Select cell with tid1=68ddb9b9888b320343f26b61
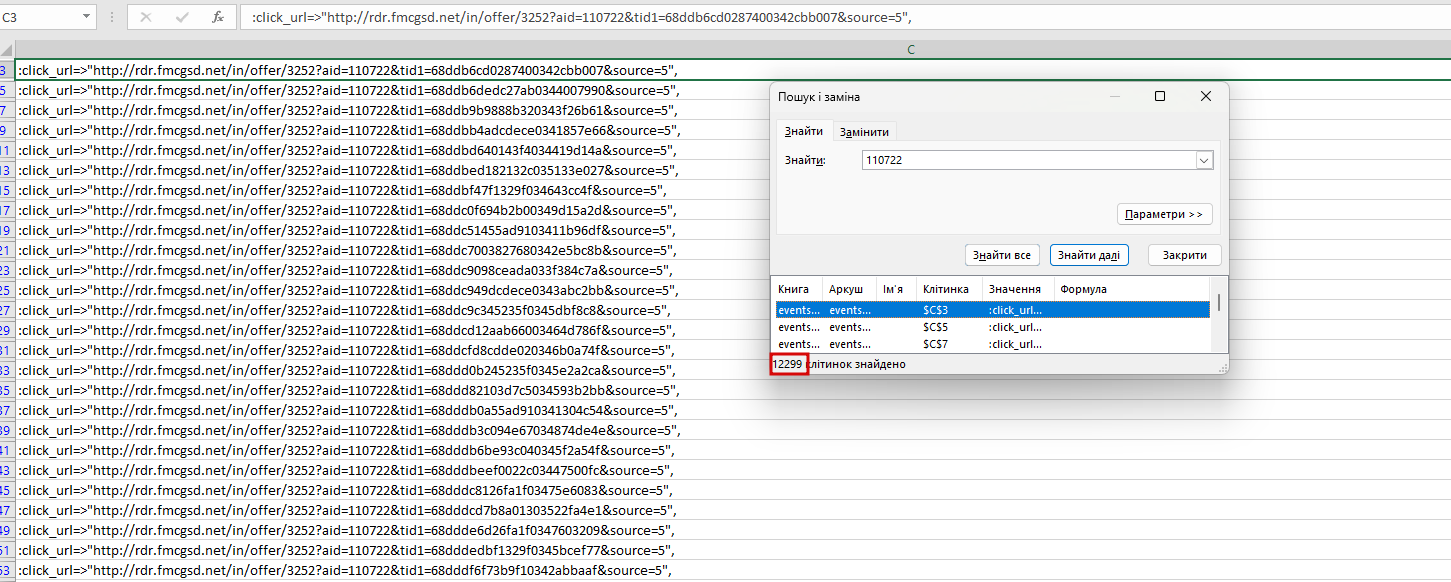 tap(733, 110)
